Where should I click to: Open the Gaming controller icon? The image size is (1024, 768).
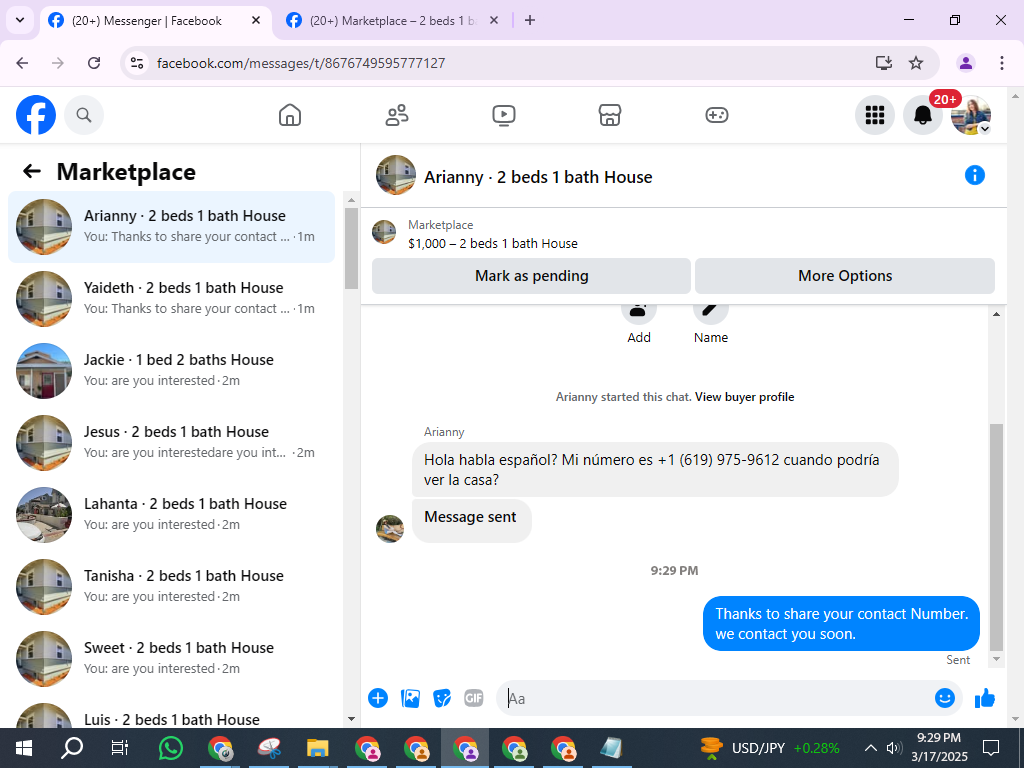(x=717, y=115)
